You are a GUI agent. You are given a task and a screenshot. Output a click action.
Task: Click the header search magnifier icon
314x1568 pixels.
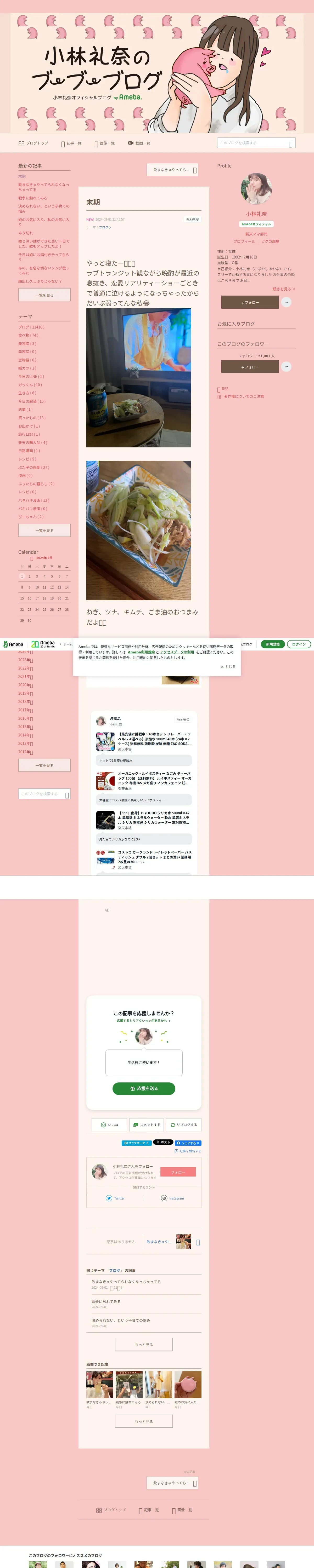(291, 144)
